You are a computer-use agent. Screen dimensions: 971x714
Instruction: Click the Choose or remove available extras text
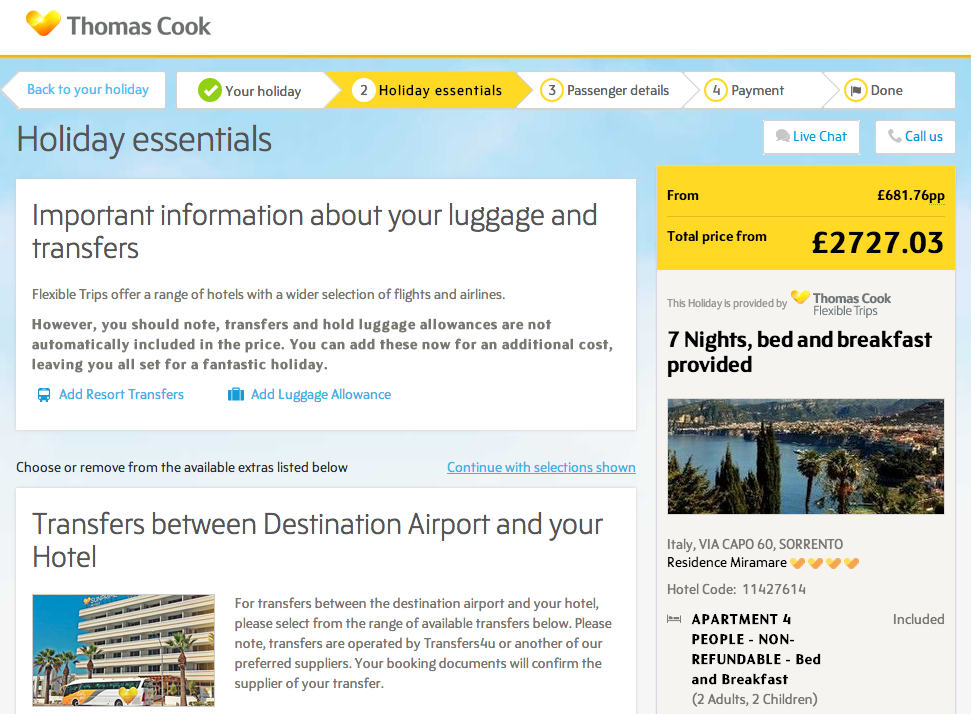click(182, 468)
